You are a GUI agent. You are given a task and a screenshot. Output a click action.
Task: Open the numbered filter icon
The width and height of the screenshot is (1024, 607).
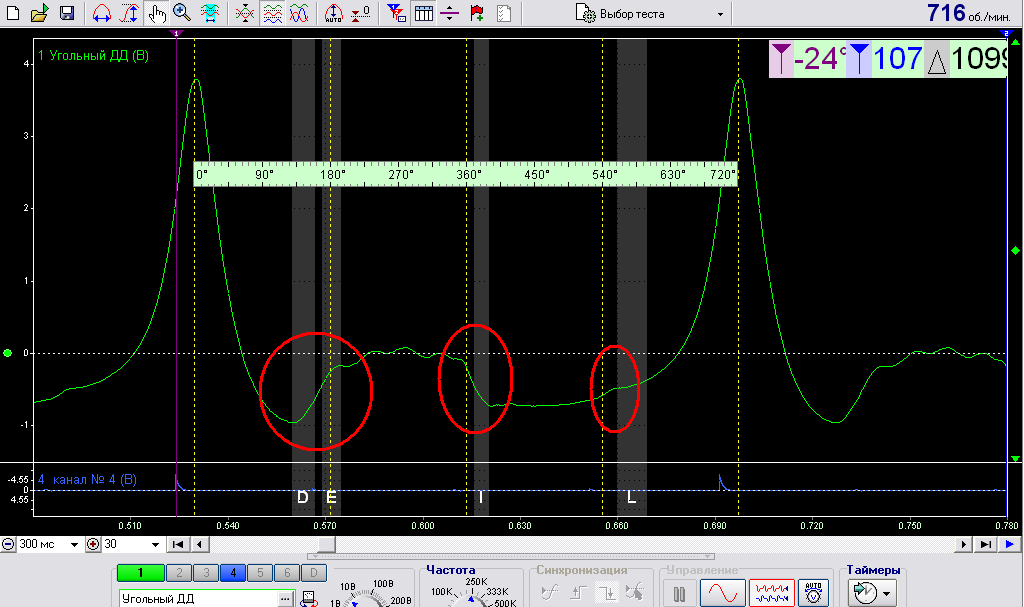396,12
